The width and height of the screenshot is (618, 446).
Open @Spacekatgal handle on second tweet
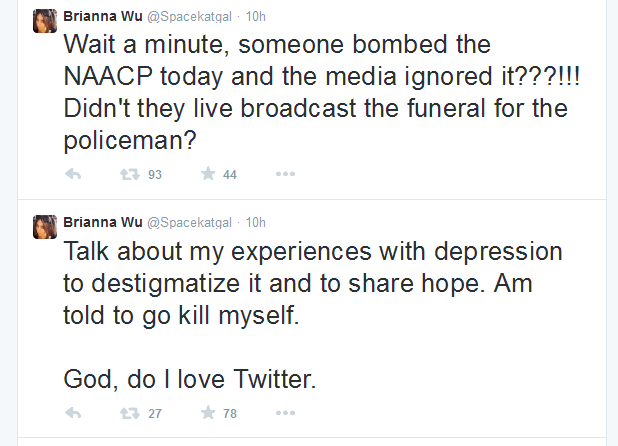point(189,223)
